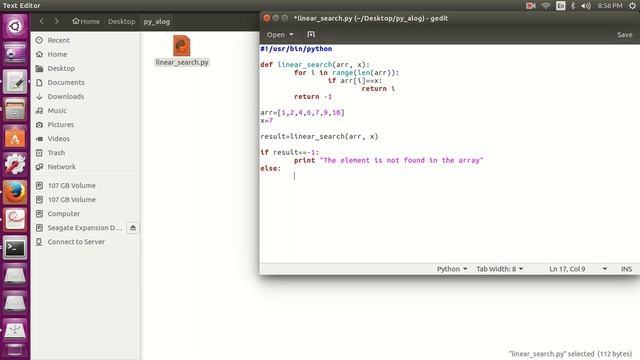Click the result=linear_search(arr, x) line
This screenshot has width=640, height=360.
tap(319, 136)
